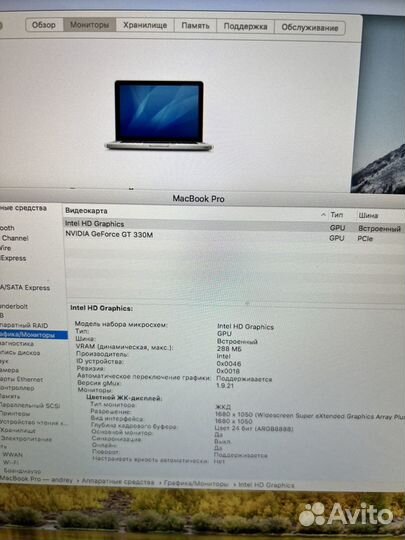The height and width of the screenshot is (540, 405).
Task: Click the 288 МБ VRAM value
Action: tap(229, 349)
